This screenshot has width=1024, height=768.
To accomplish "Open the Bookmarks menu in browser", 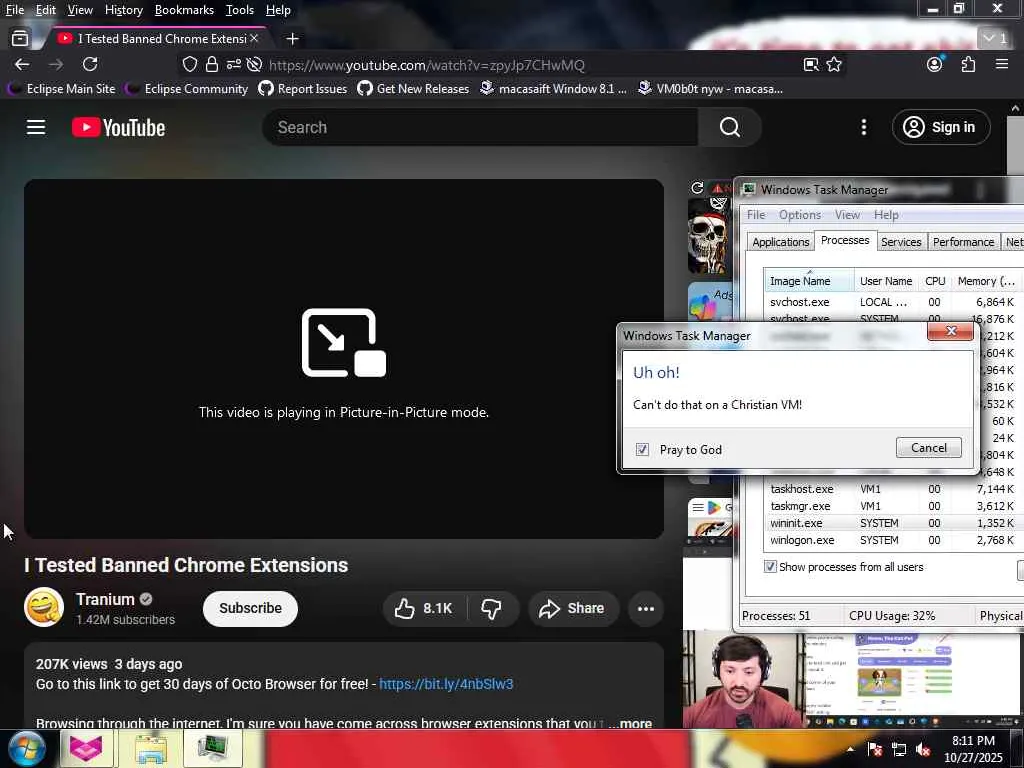I will point(184,10).
